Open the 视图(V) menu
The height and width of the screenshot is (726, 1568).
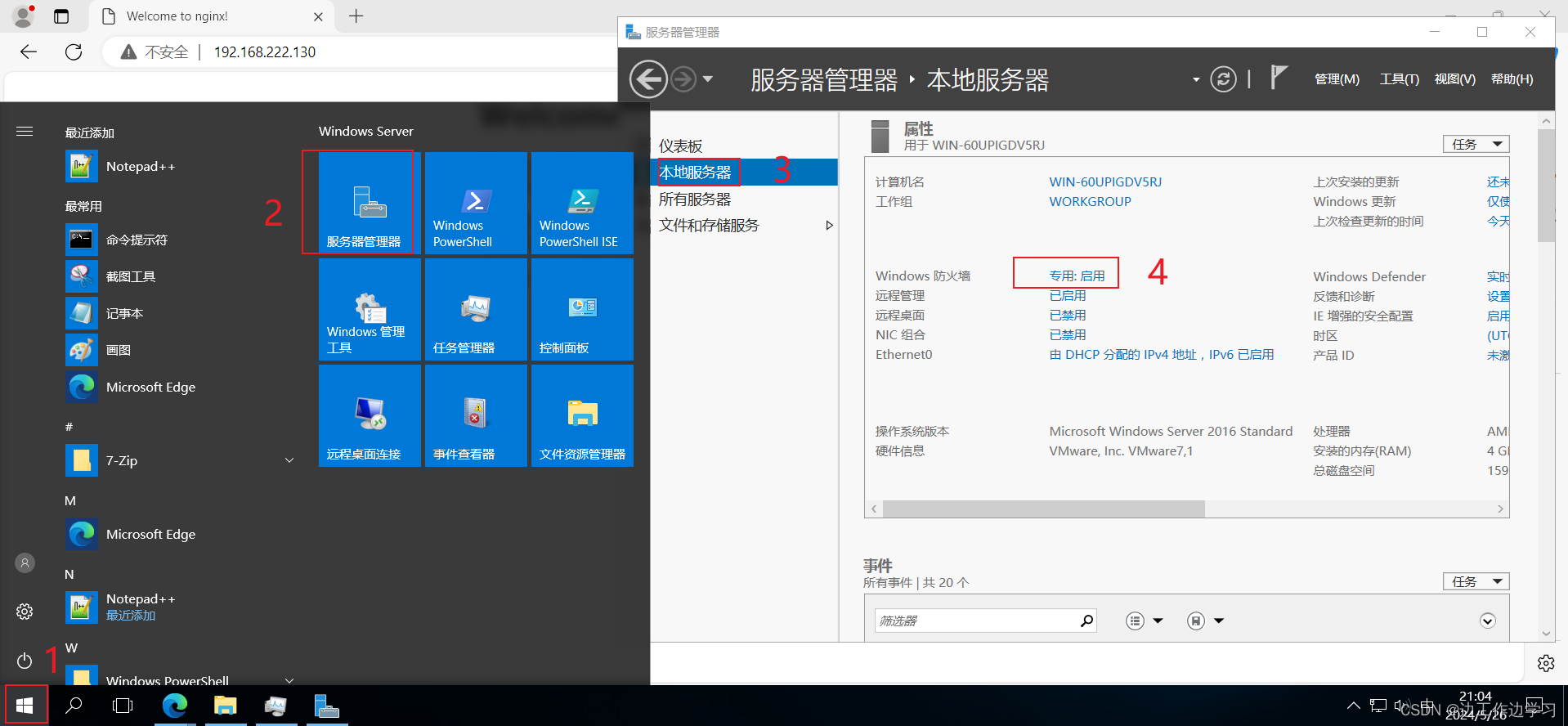[1455, 79]
